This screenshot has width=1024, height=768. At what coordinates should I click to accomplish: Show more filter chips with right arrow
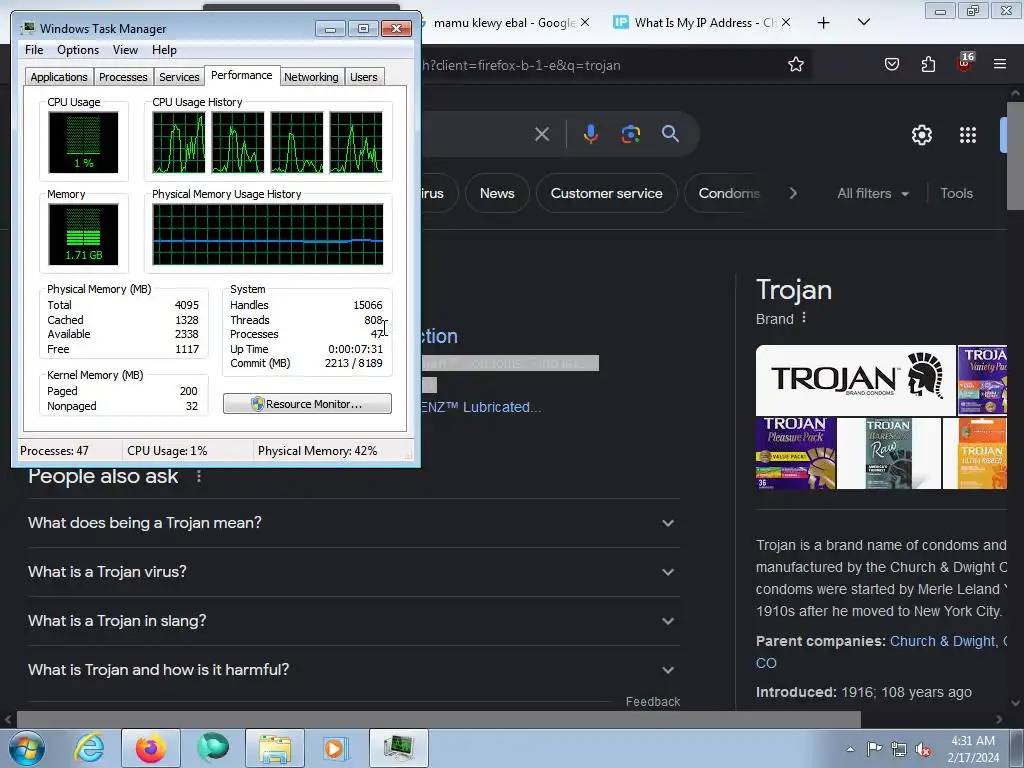[x=793, y=193]
